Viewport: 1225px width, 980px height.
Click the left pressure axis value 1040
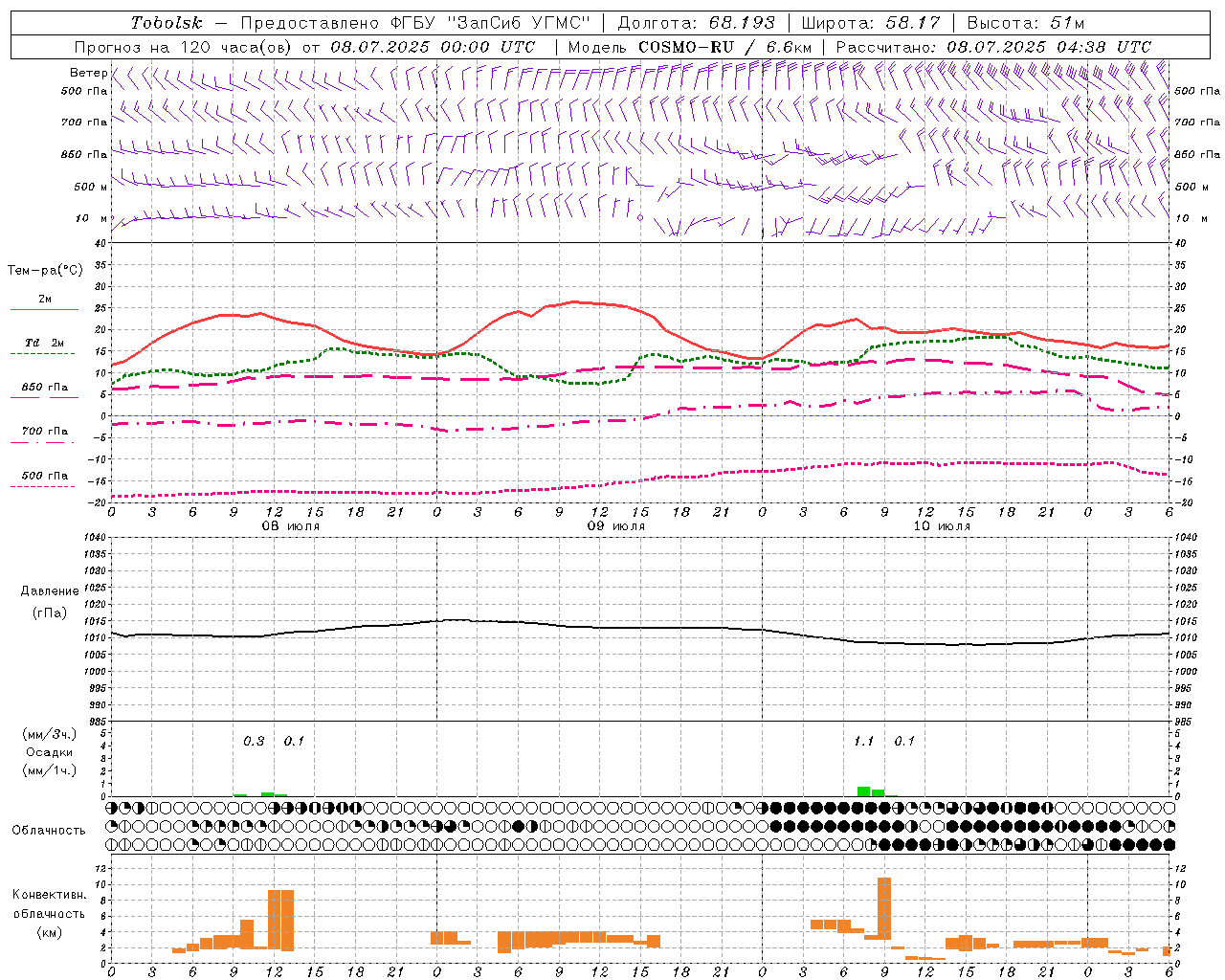[96, 537]
